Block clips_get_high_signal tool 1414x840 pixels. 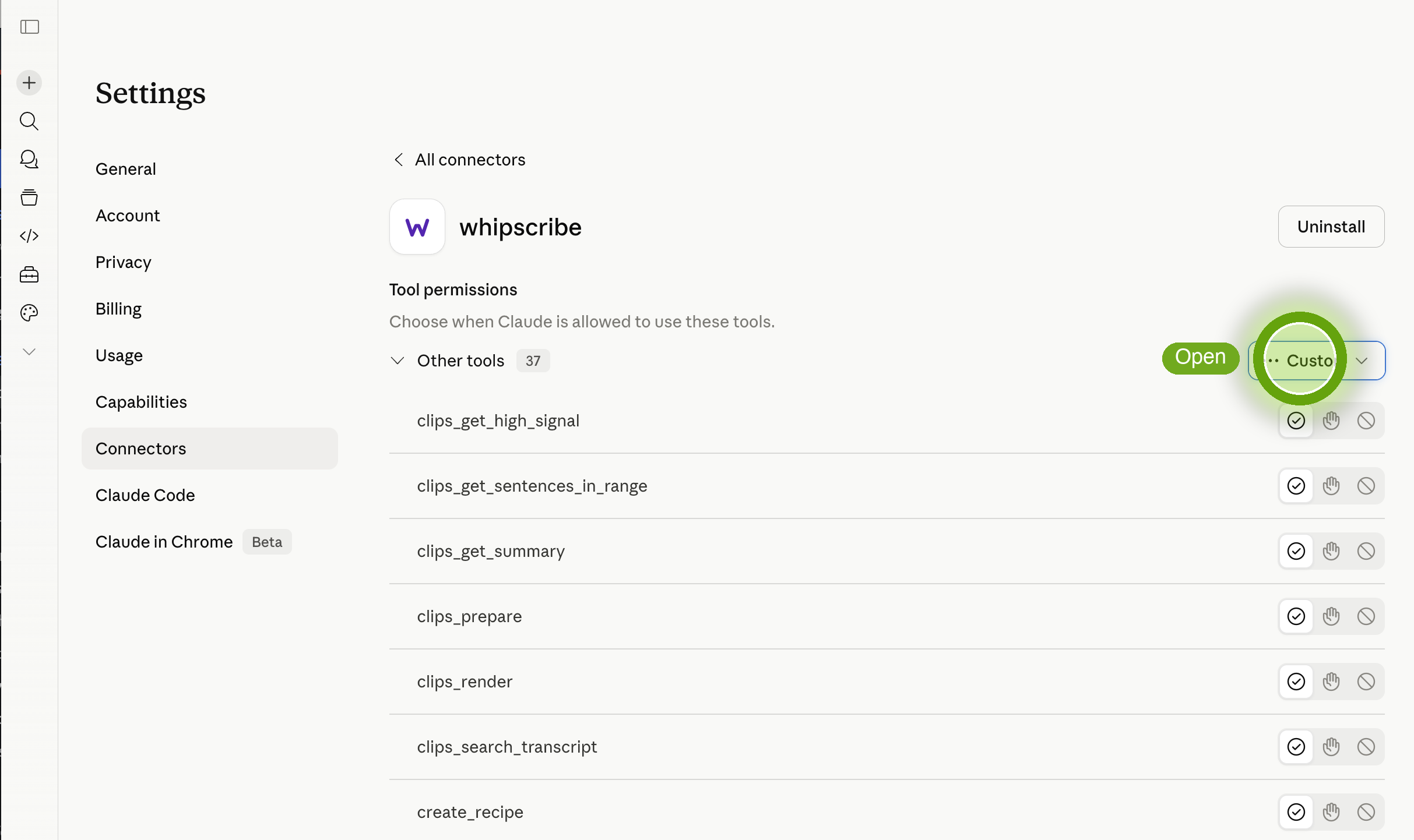tap(1366, 421)
